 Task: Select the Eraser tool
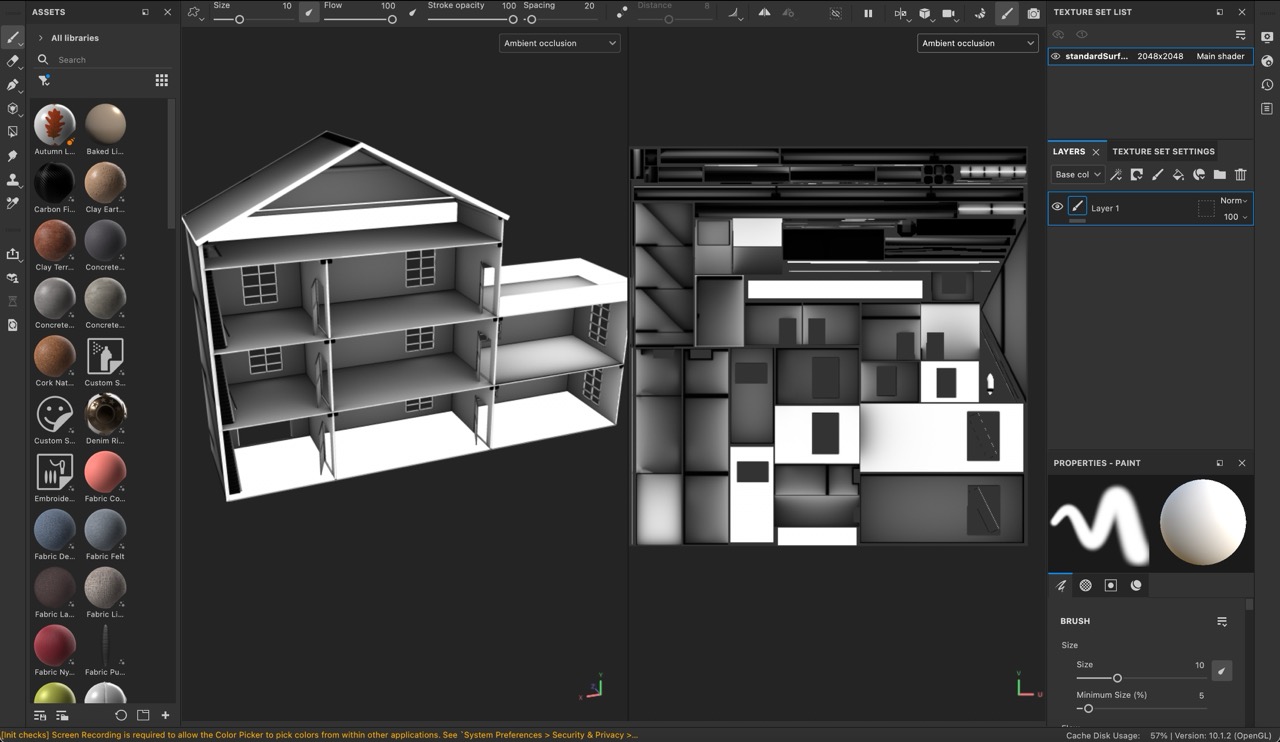click(13, 61)
